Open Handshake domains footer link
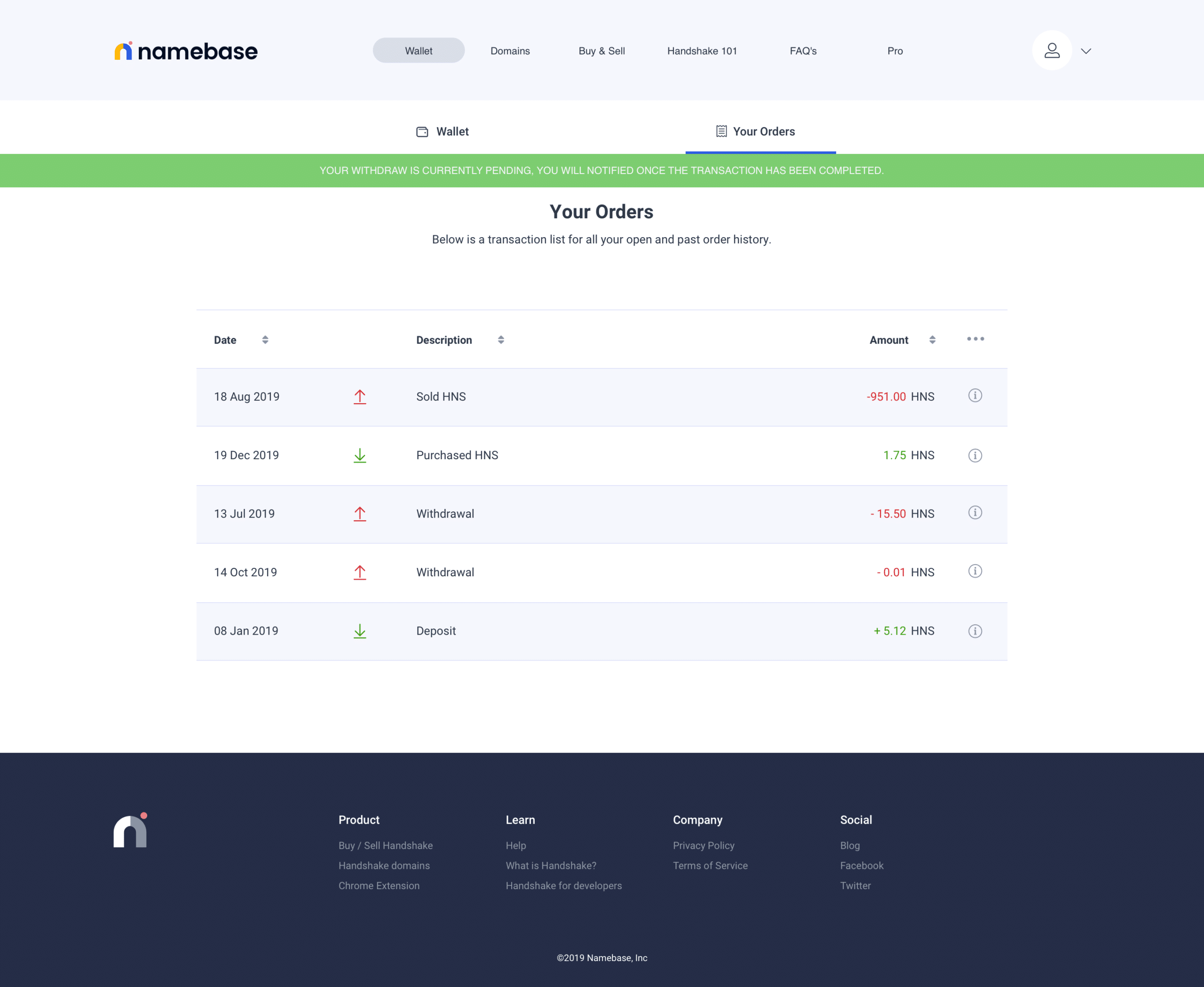Image resolution: width=1204 pixels, height=987 pixels. click(384, 865)
